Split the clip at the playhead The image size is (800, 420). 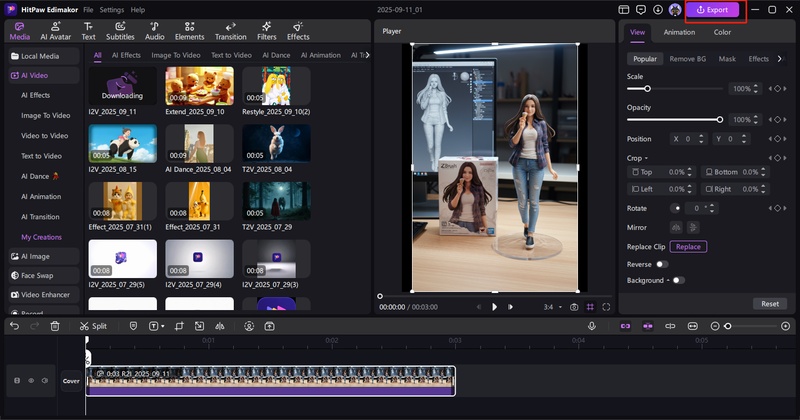(93, 326)
